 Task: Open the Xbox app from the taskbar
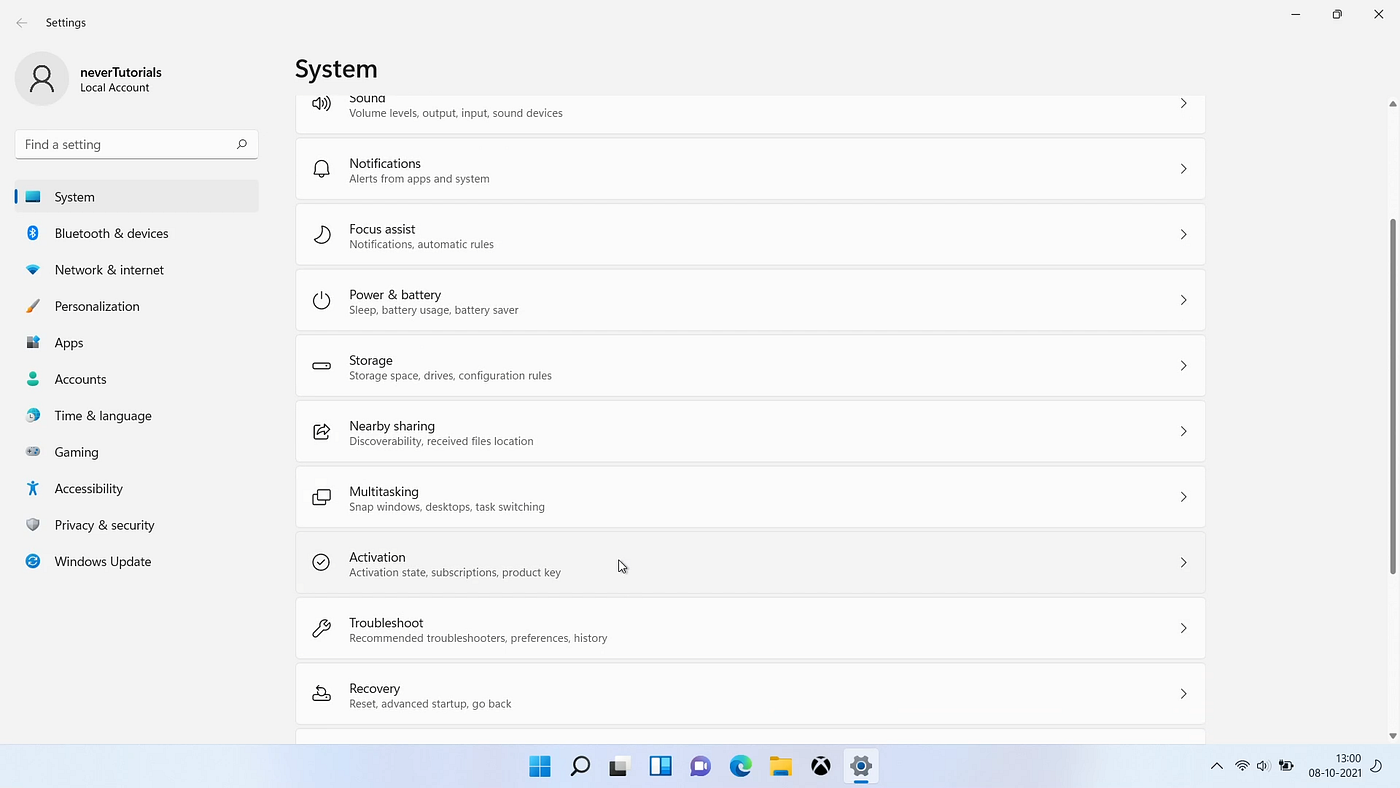820,765
